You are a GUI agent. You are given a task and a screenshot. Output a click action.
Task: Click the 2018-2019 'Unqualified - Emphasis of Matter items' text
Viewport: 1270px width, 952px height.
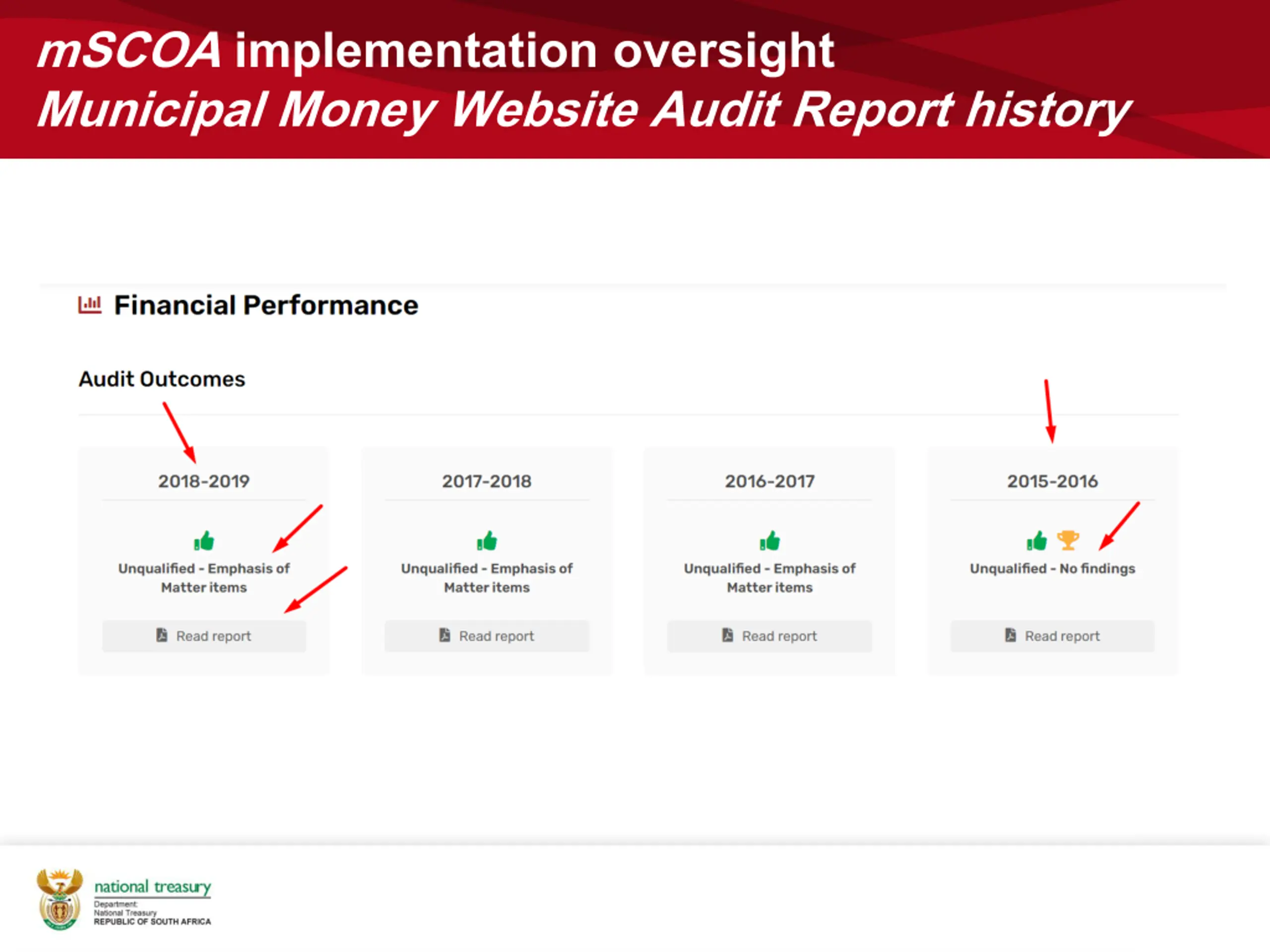(204, 578)
